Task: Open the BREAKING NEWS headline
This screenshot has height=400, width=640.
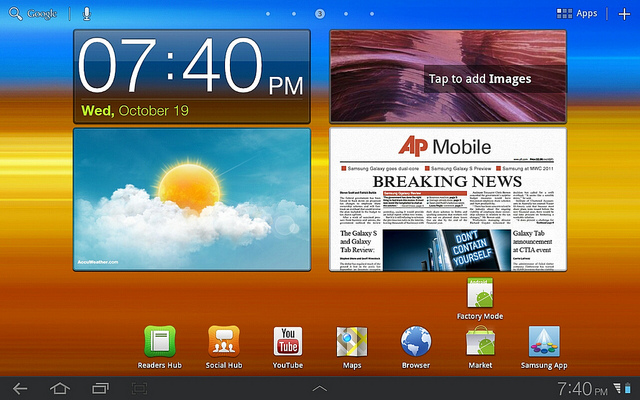Action: tap(447, 181)
